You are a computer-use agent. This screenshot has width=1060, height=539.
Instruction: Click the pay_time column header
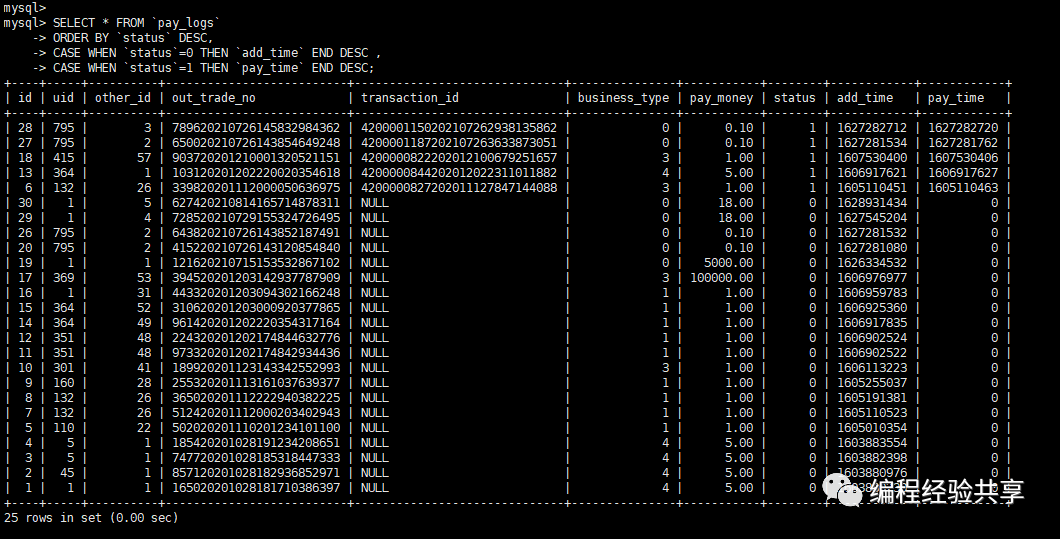coord(955,98)
